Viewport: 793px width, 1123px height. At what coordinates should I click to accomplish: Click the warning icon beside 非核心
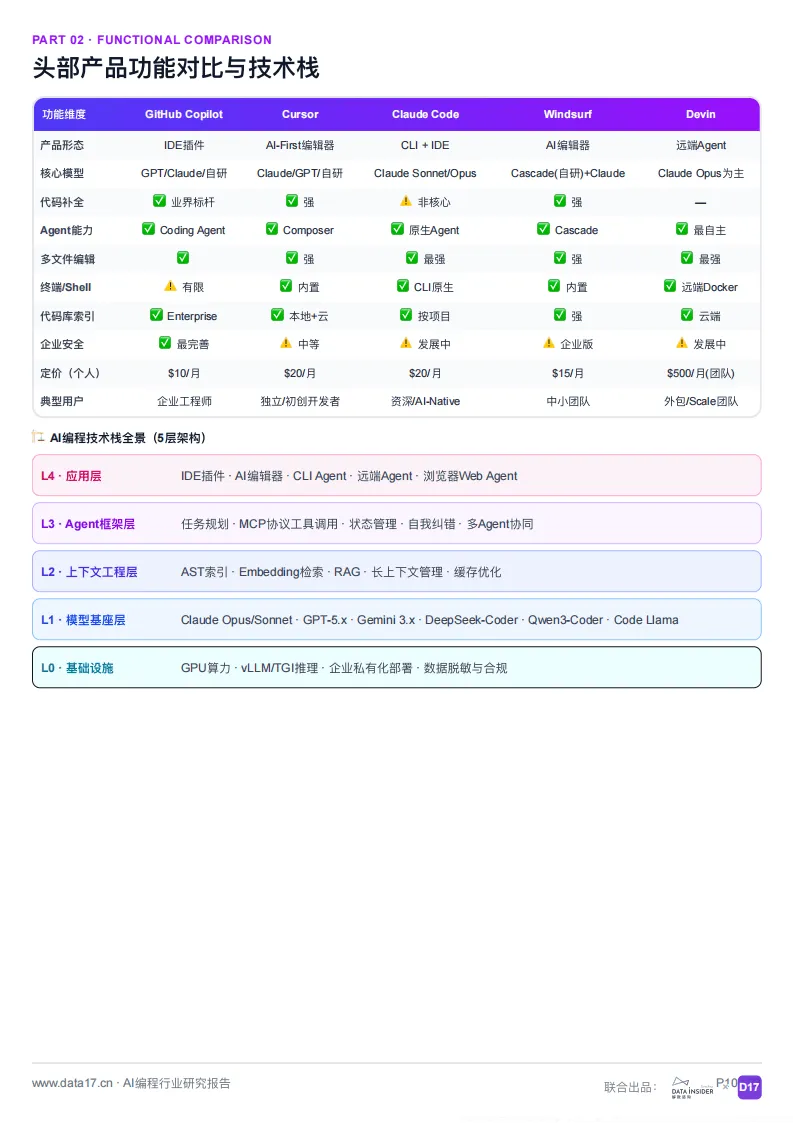tap(406, 201)
